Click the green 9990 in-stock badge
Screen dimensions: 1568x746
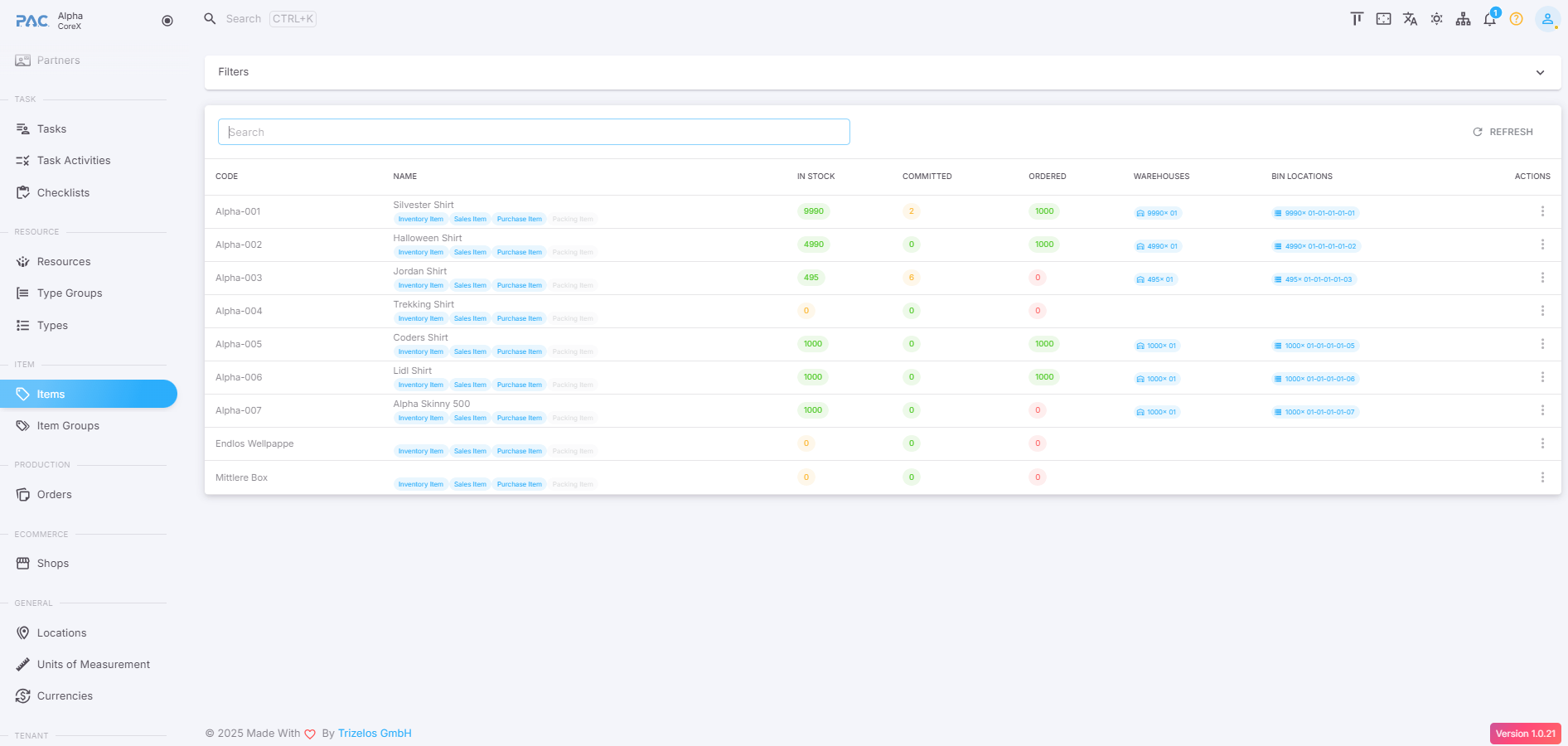(813, 211)
